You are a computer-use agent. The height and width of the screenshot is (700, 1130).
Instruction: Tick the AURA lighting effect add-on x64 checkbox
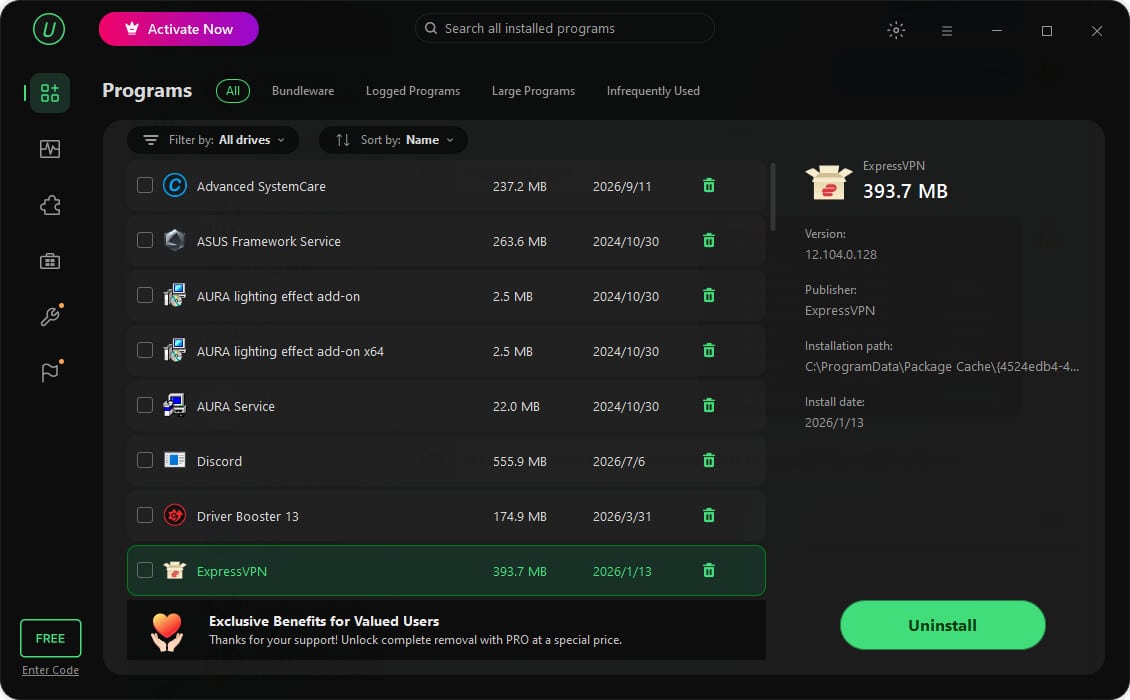click(145, 350)
